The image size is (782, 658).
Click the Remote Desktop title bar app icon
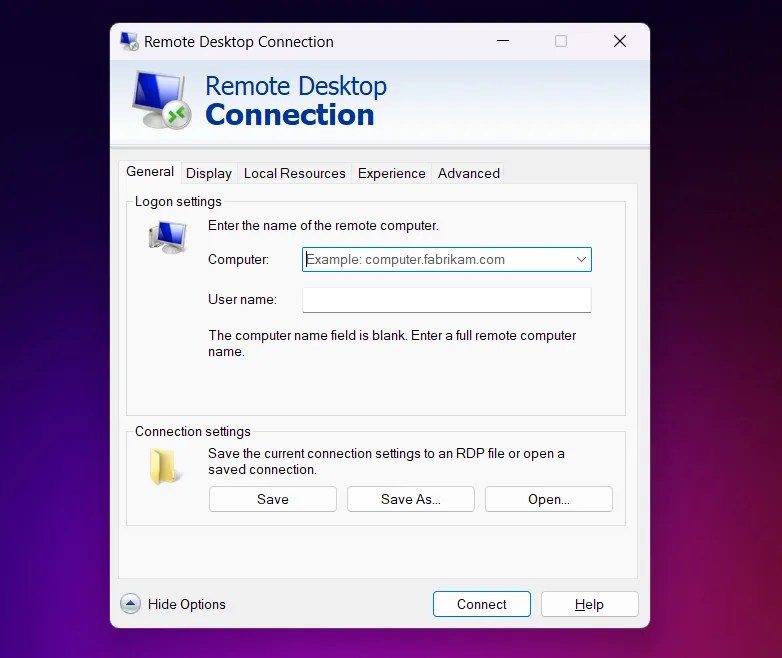pyautogui.click(x=130, y=41)
